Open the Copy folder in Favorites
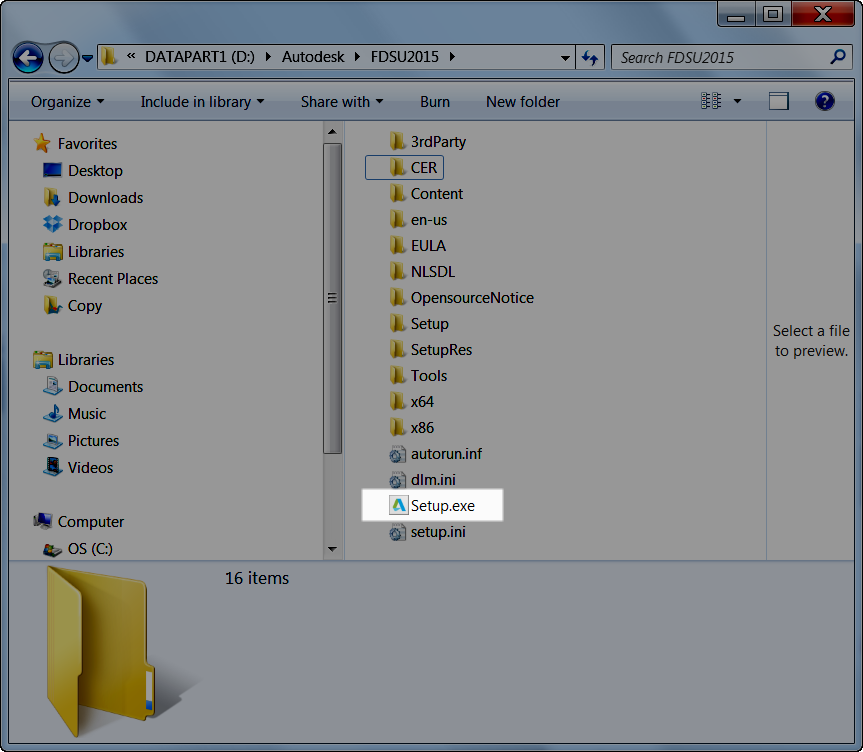 [73, 306]
